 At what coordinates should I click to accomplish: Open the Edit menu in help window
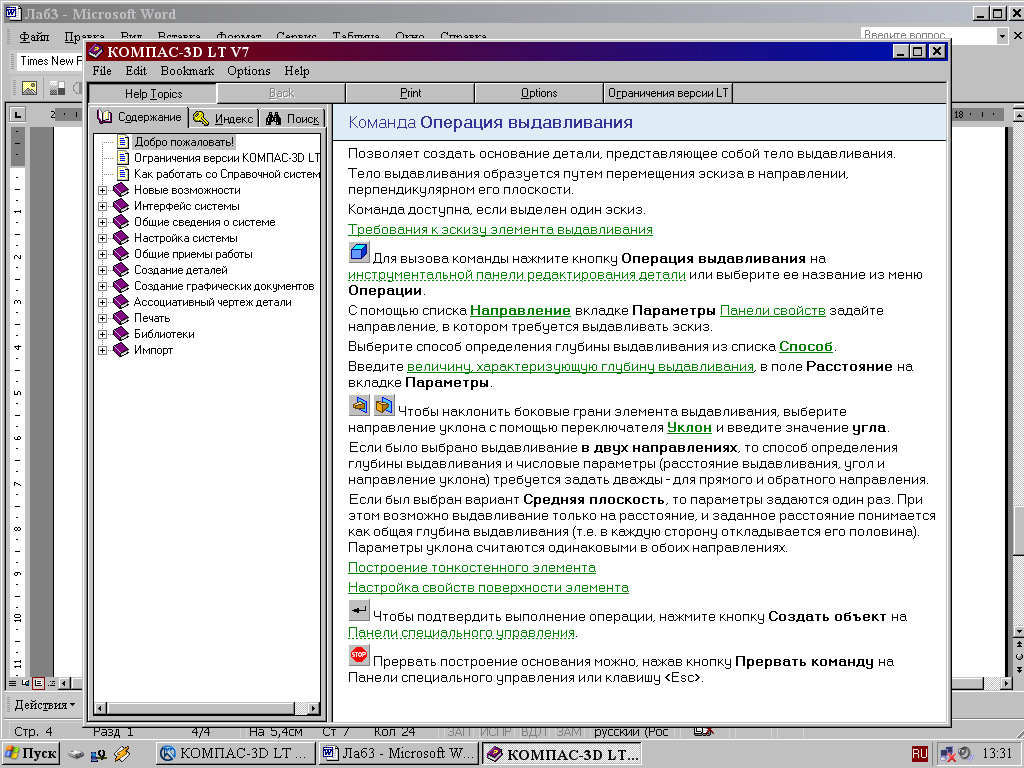pos(136,71)
